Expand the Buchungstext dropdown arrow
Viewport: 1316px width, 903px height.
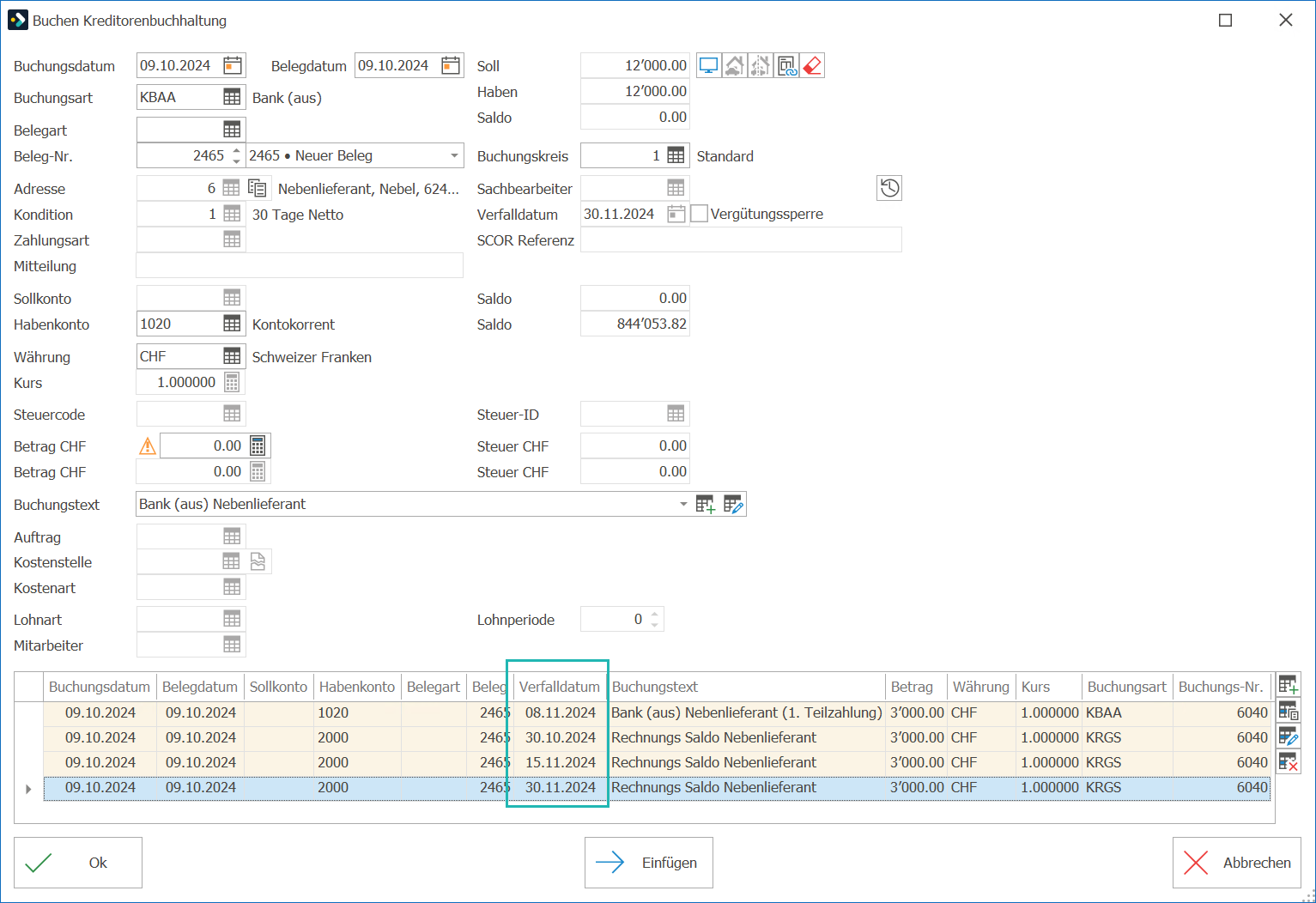(x=683, y=504)
